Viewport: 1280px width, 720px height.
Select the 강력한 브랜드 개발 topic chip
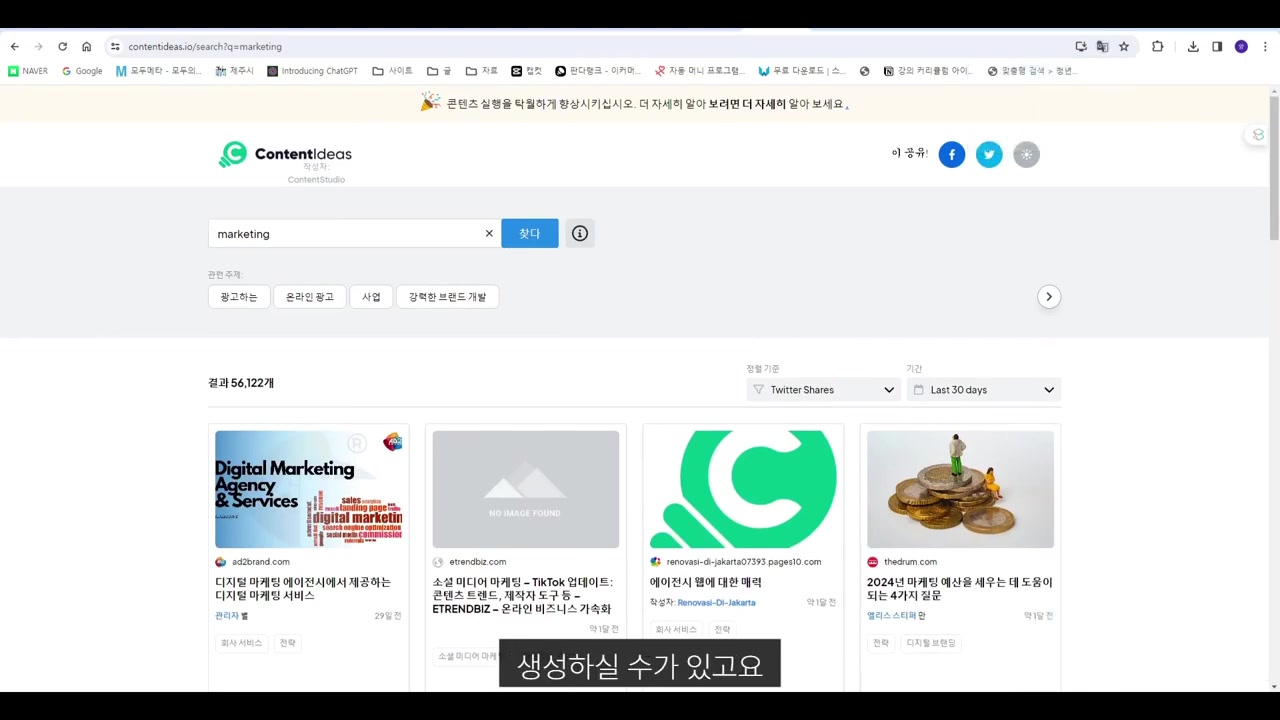point(447,297)
